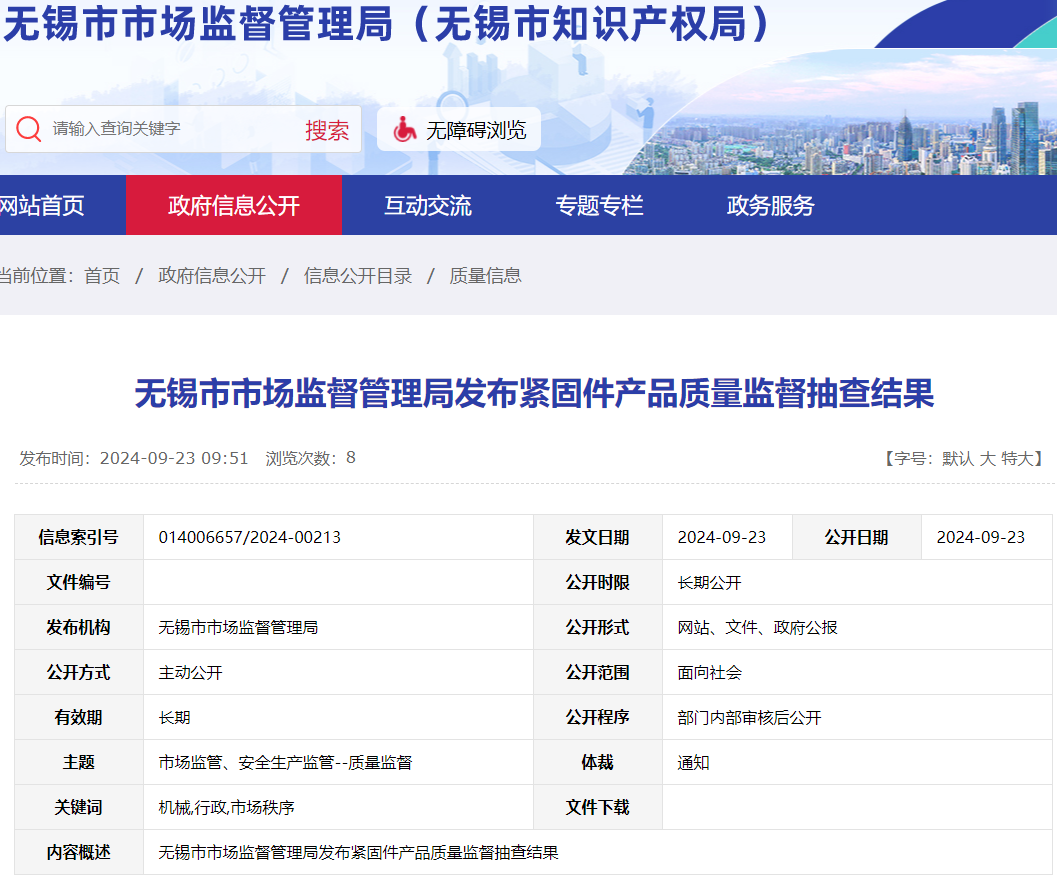
Task: Click the 信息索引号 label cell
Action: tap(79, 537)
